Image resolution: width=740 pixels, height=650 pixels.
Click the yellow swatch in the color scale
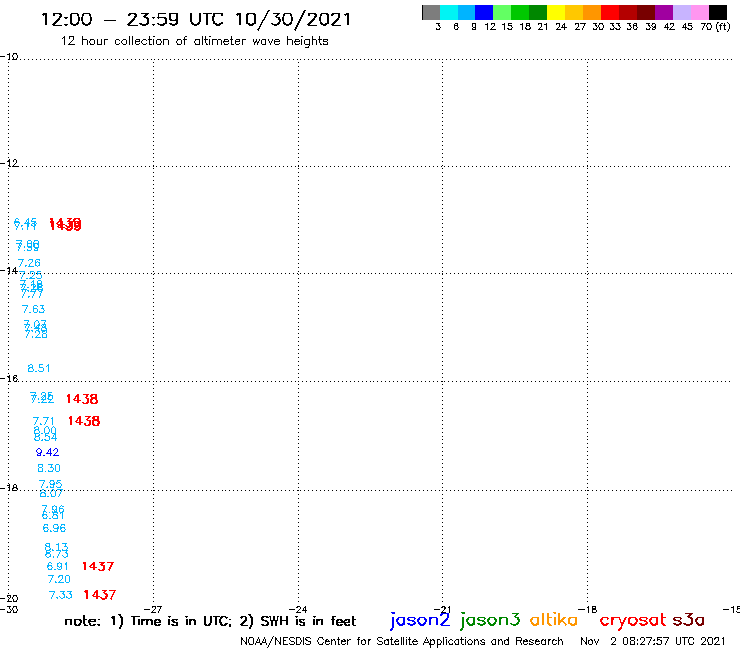point(556,12)
